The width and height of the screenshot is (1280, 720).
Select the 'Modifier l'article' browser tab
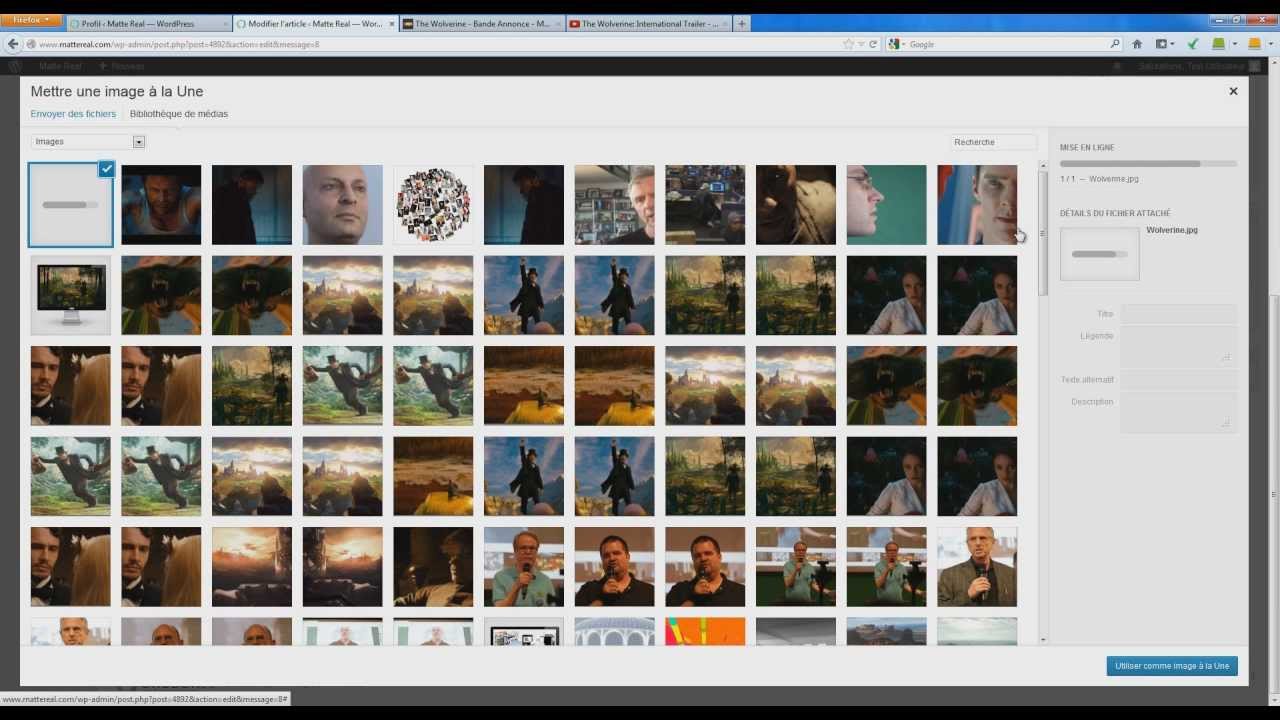(315, 24)
